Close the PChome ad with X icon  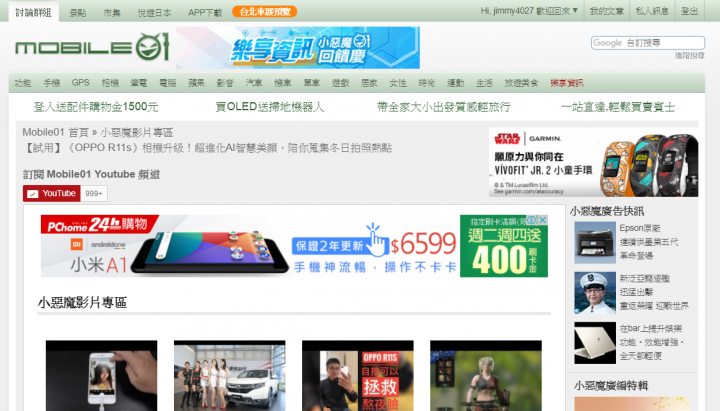click(x=543, y=220)
